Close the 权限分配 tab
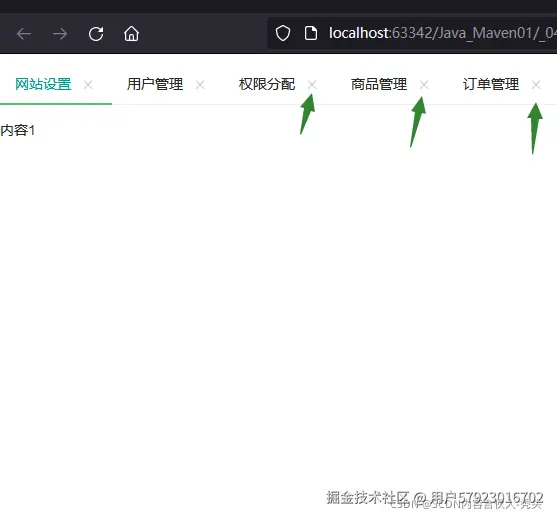Image resolution: width=557 pixels, height=519 pixels. pos(312,85)
